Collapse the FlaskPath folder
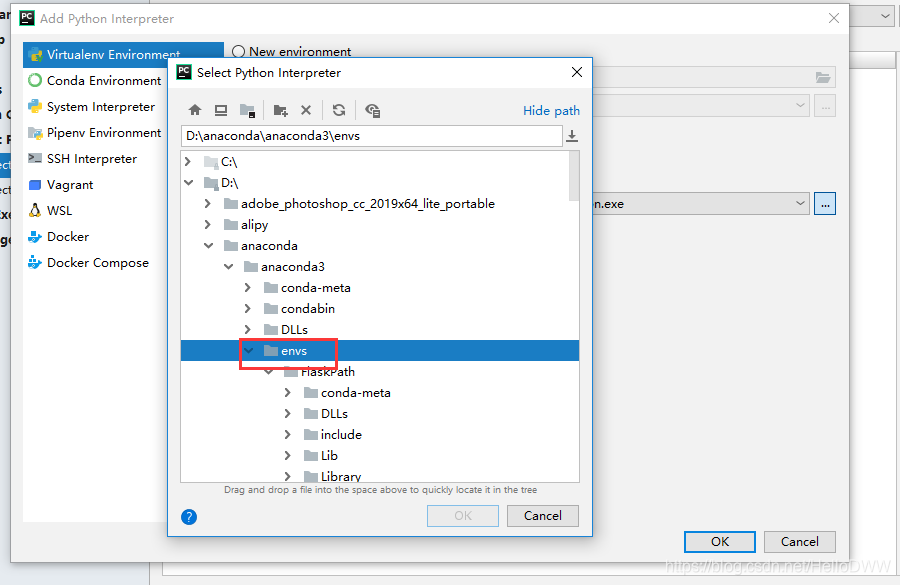The height and width of the screenshot is (585, 900). 269,372
